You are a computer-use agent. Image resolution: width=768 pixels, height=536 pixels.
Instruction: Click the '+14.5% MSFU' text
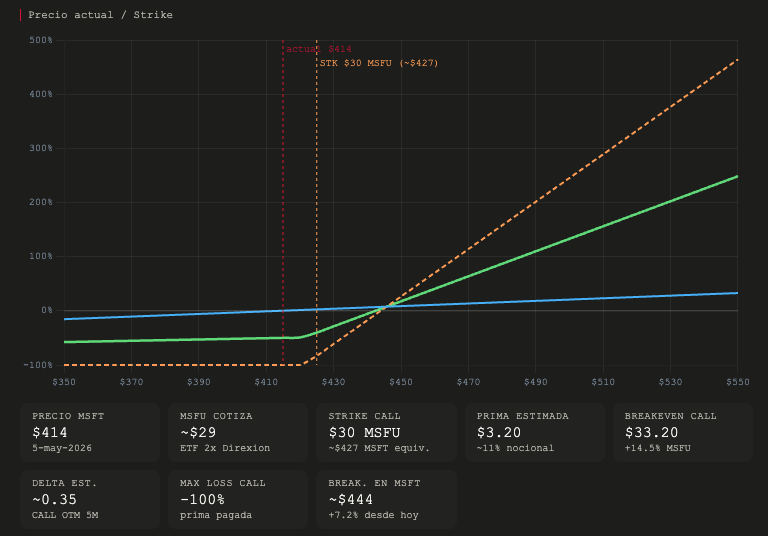coord(658,448)
